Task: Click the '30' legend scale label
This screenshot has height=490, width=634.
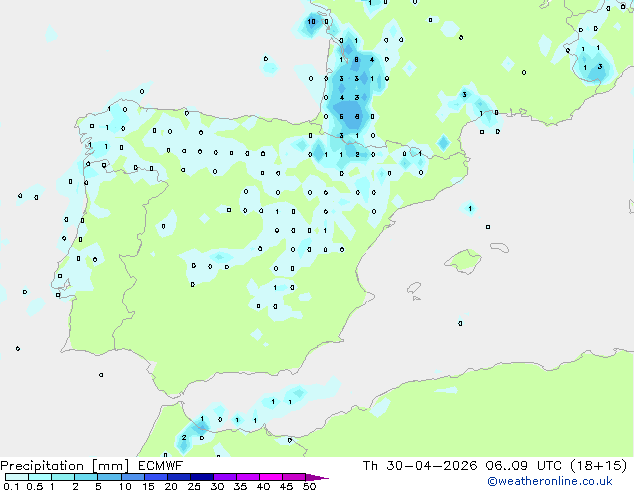Action: click(217, 486)
